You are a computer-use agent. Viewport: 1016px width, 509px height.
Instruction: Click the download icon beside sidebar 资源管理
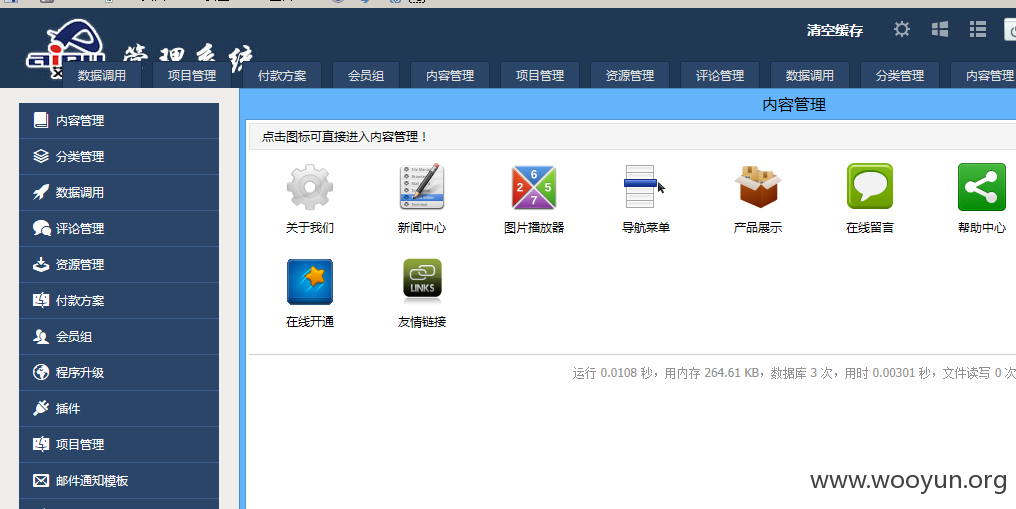click(41, 264)
